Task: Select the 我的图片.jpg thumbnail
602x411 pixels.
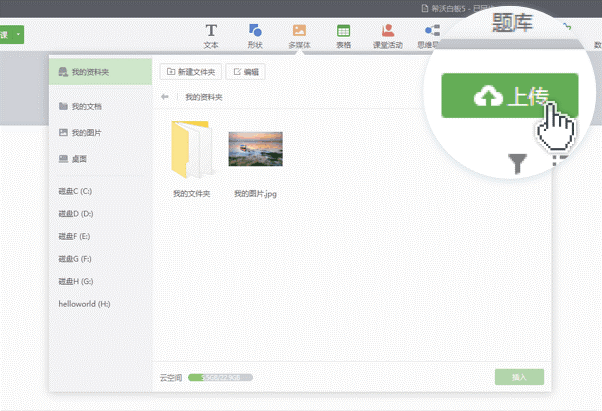Action: click(x=255, y=150)
